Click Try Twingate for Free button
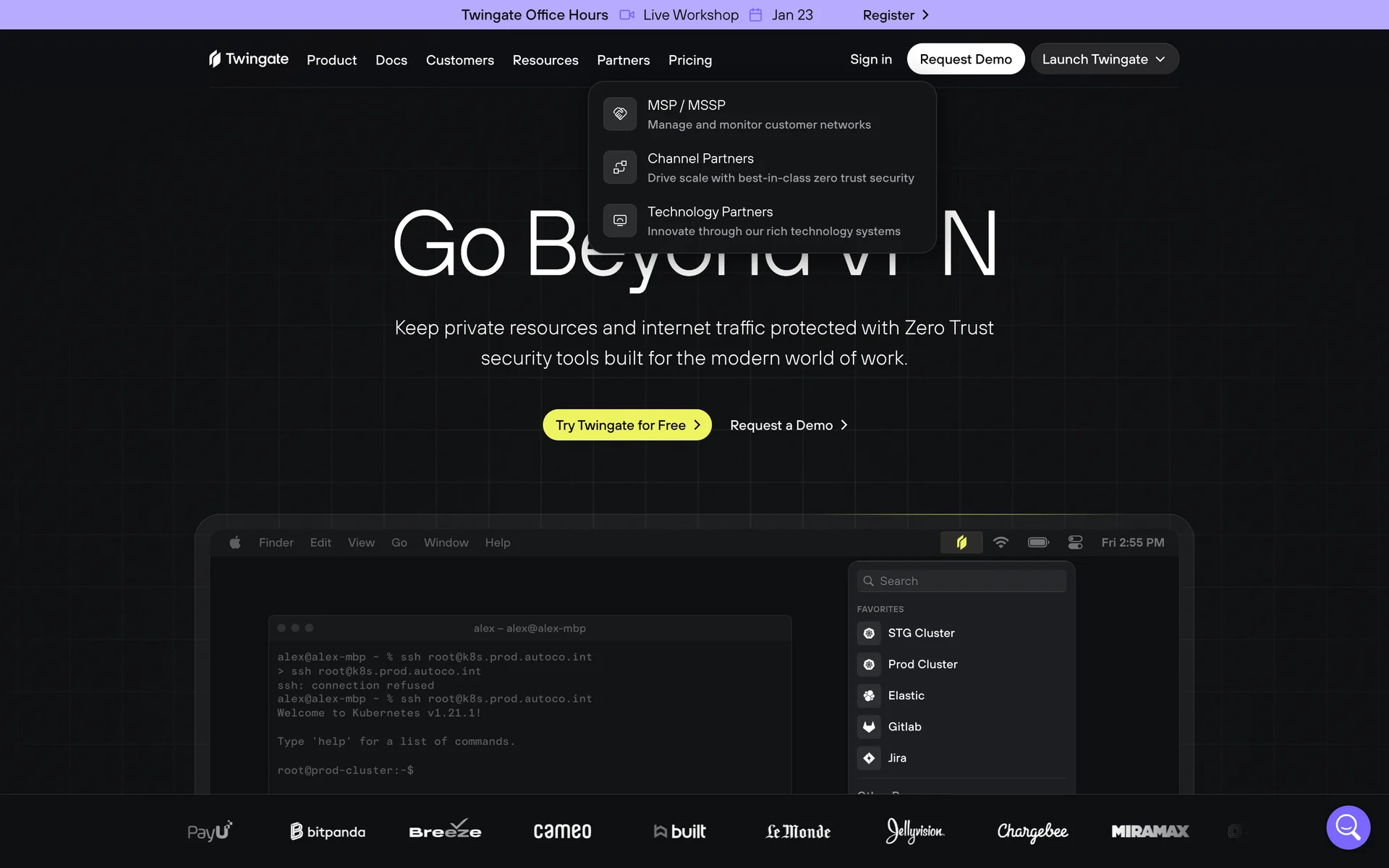 point(626,425)
